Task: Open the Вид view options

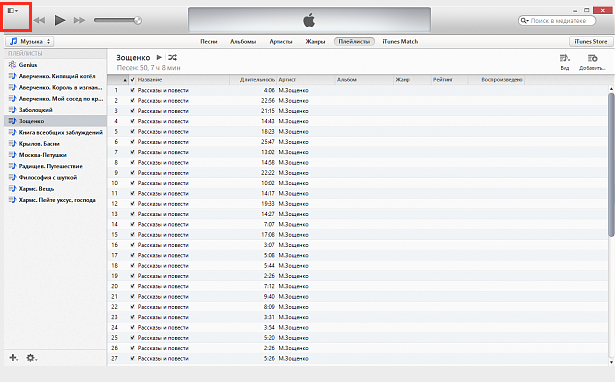Action: point(565,62)
